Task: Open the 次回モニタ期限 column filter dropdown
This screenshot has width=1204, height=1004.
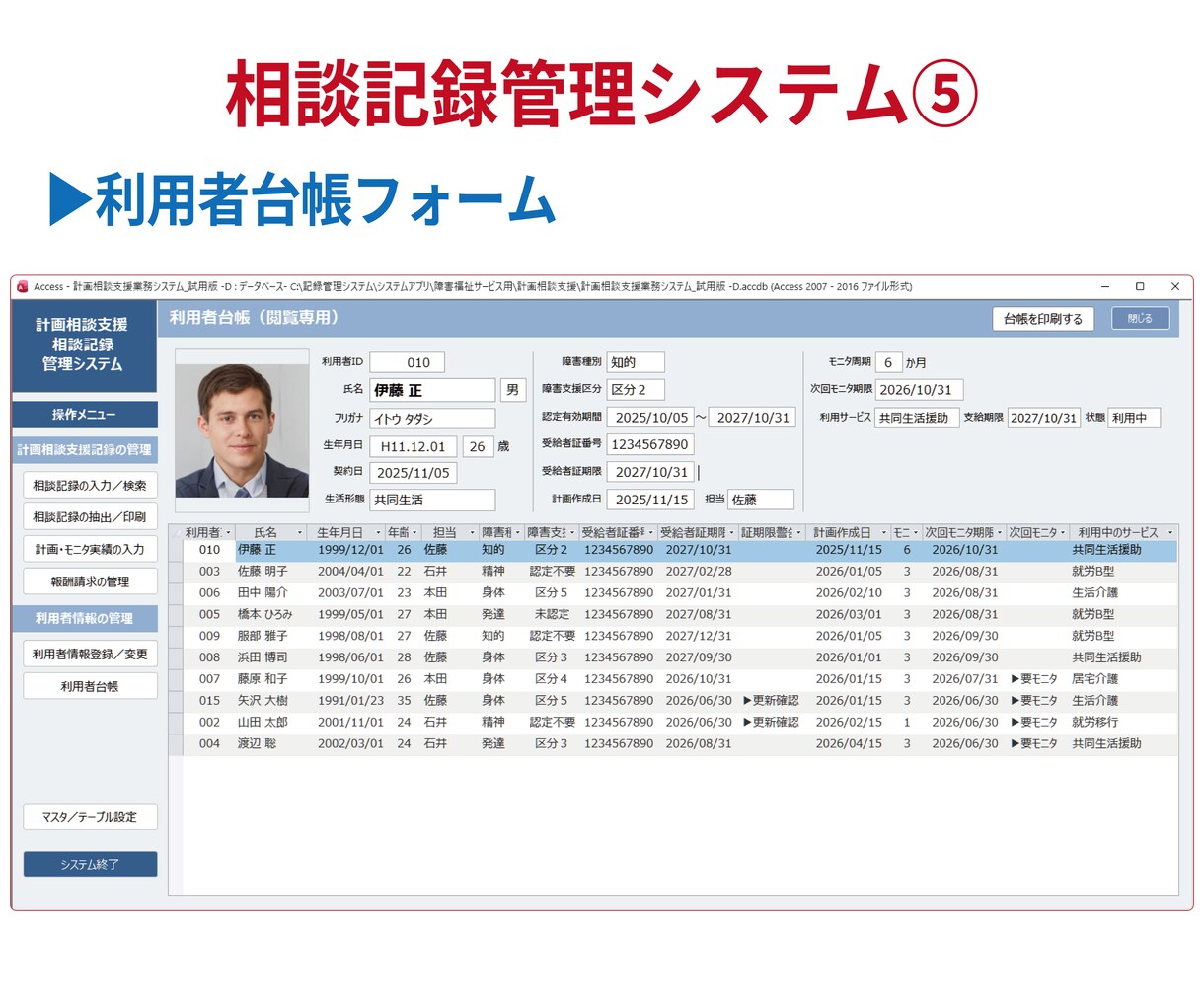Action: (x=999, y=533)
